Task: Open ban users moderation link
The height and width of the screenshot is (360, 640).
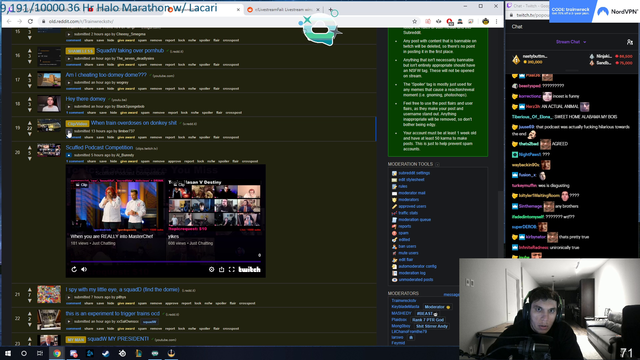Action: pyautogui.click(x=407, y=247)
